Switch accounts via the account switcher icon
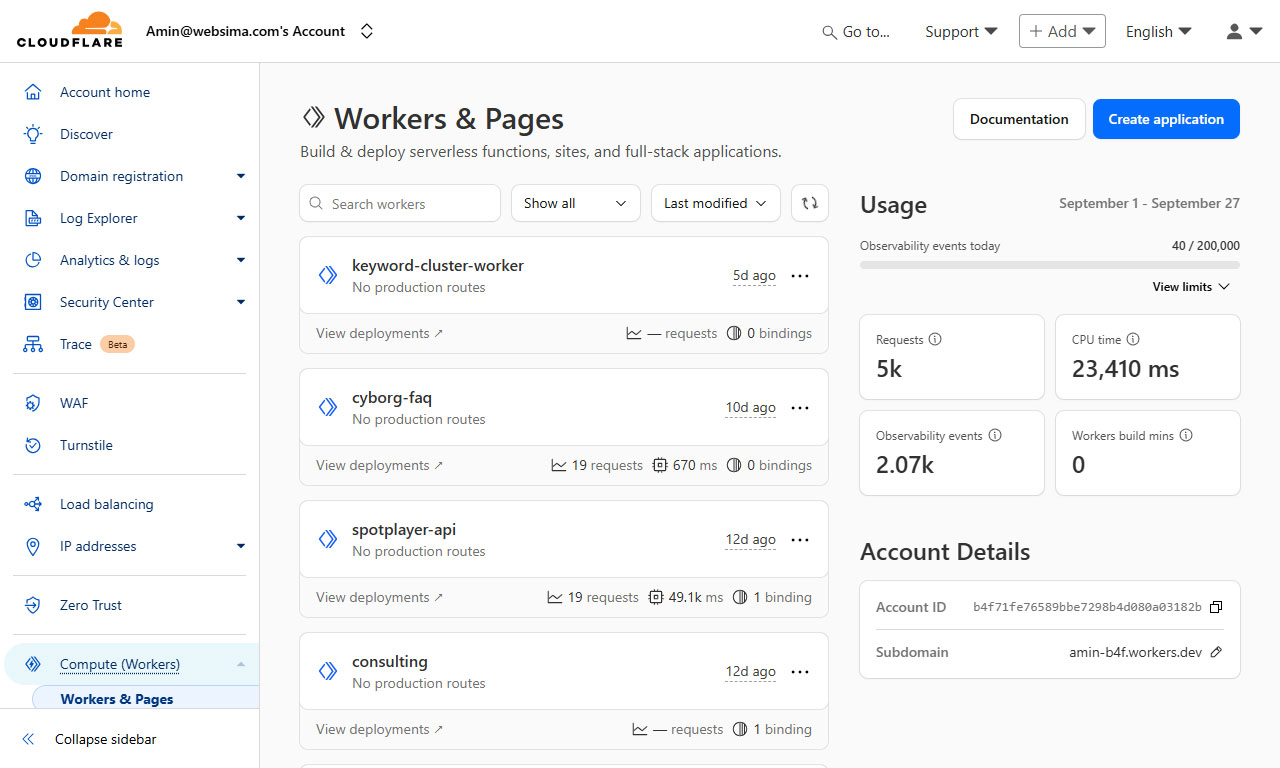 coord(367,31)
